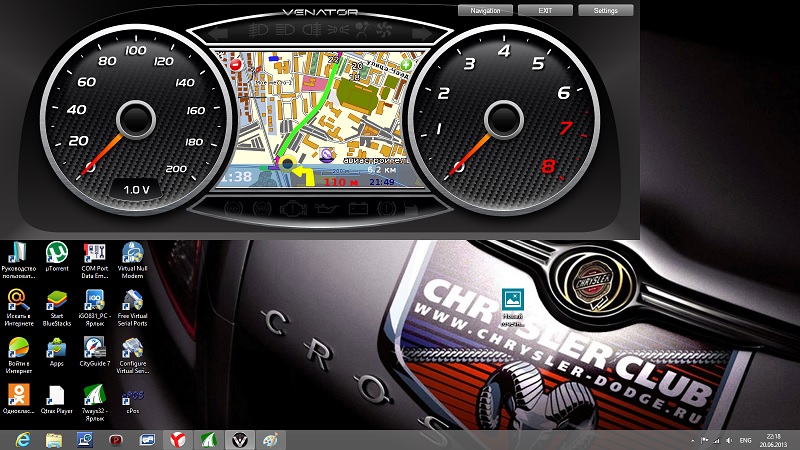Screen dimensions: 800x450
Task: Open the Одноклассники desktop shortcut
Action: coord(19,398)
